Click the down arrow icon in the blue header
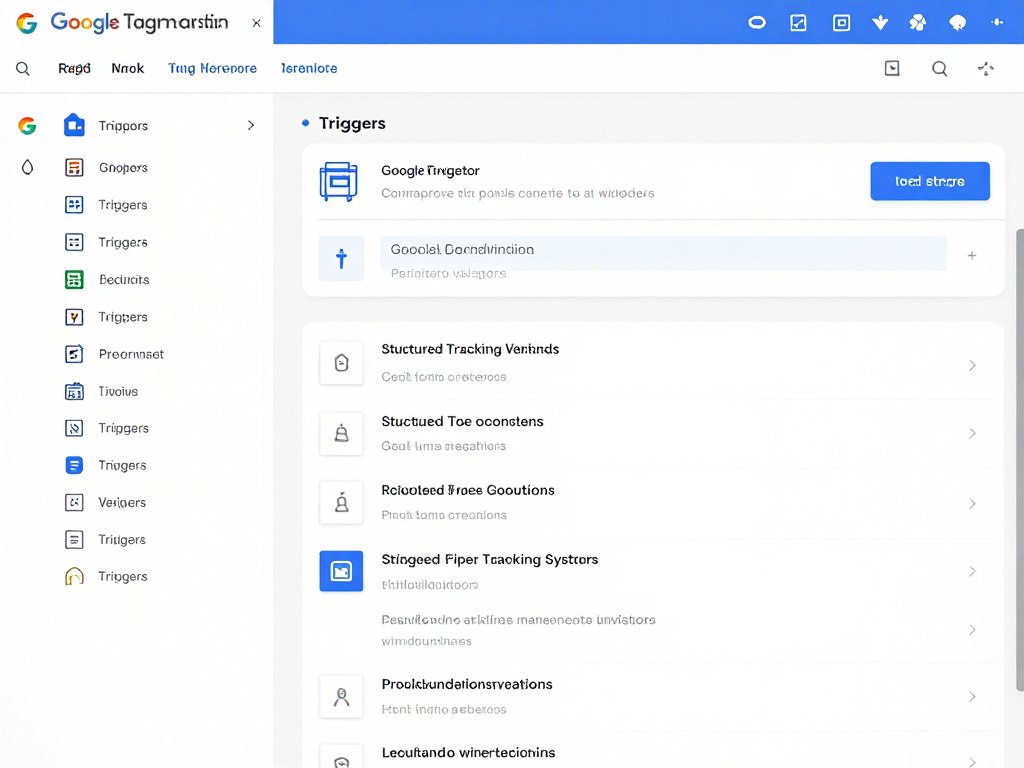1024x768 pixels. [x=880, y=23]
